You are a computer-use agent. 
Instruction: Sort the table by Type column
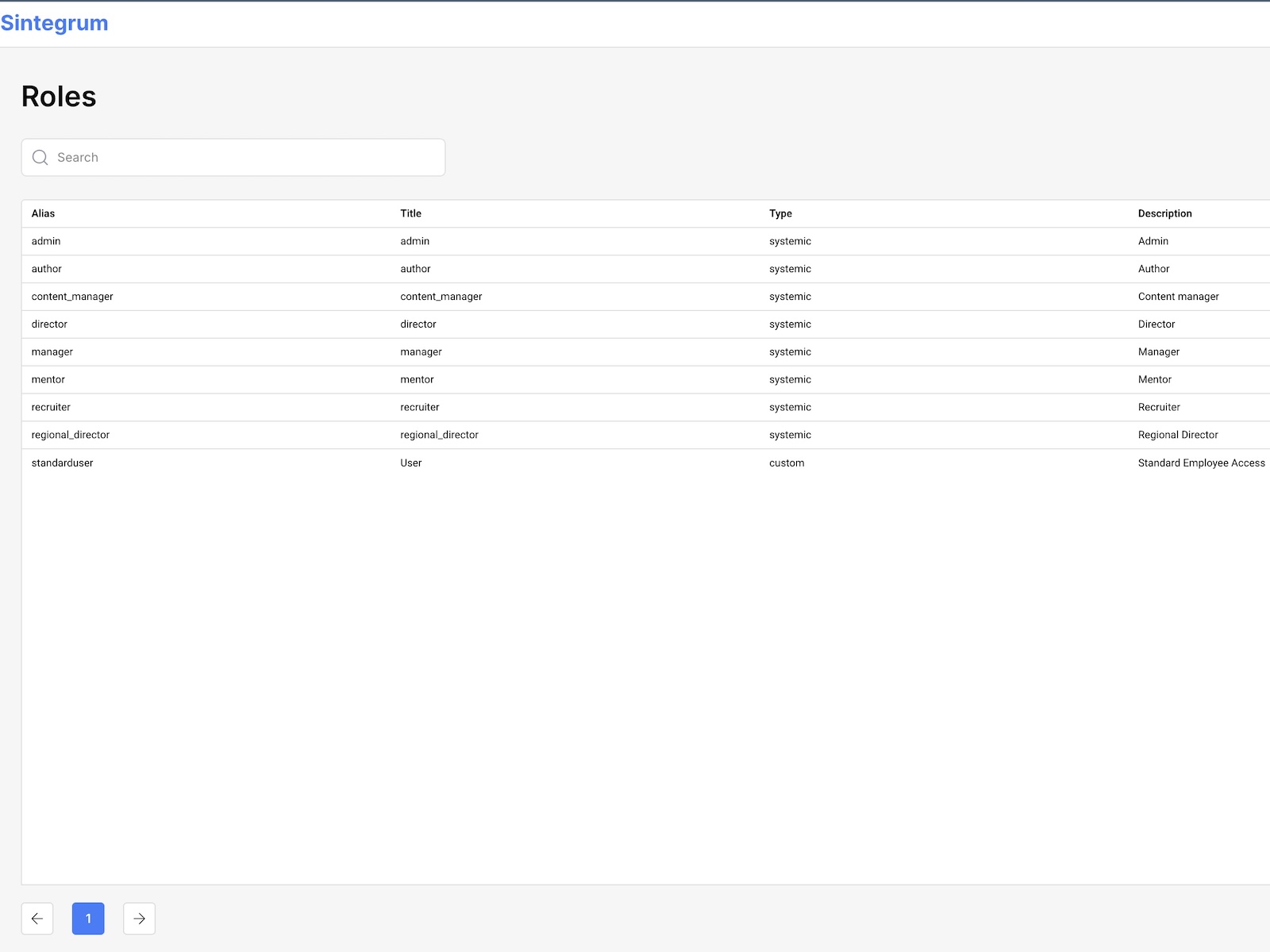[780, 213]
